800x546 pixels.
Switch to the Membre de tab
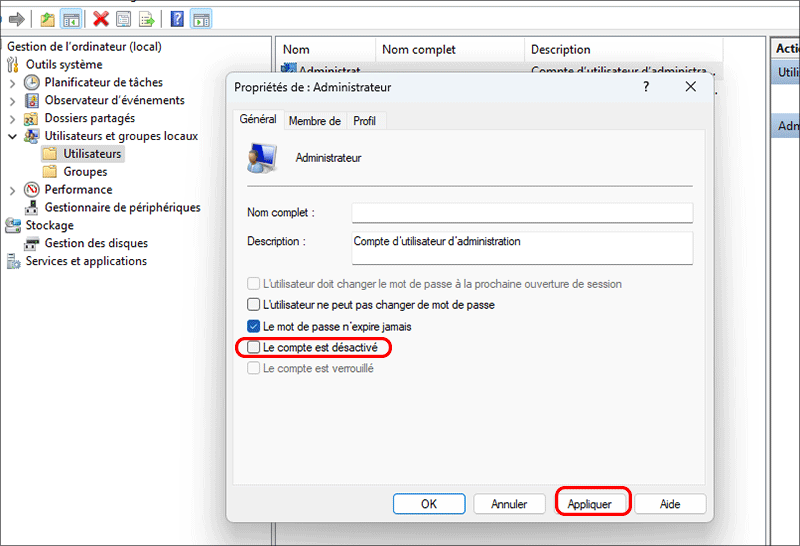tap(314, 121)
